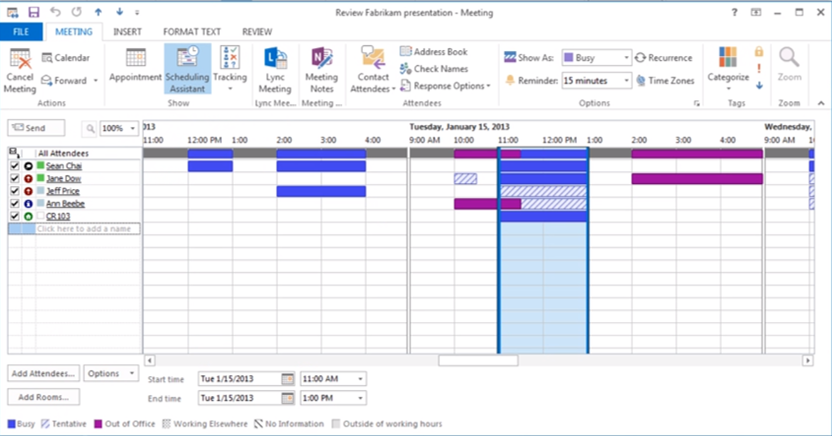Open Meeting Notes in OneNote

pos(322,69)
